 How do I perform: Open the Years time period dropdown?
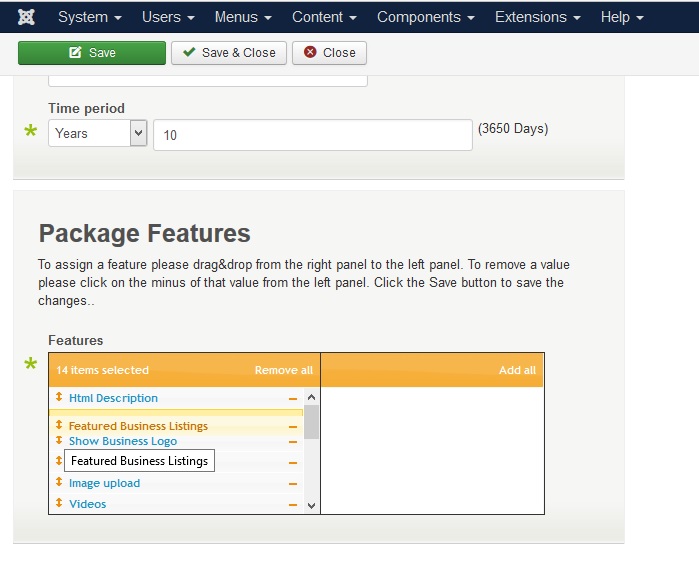[97, 133]
